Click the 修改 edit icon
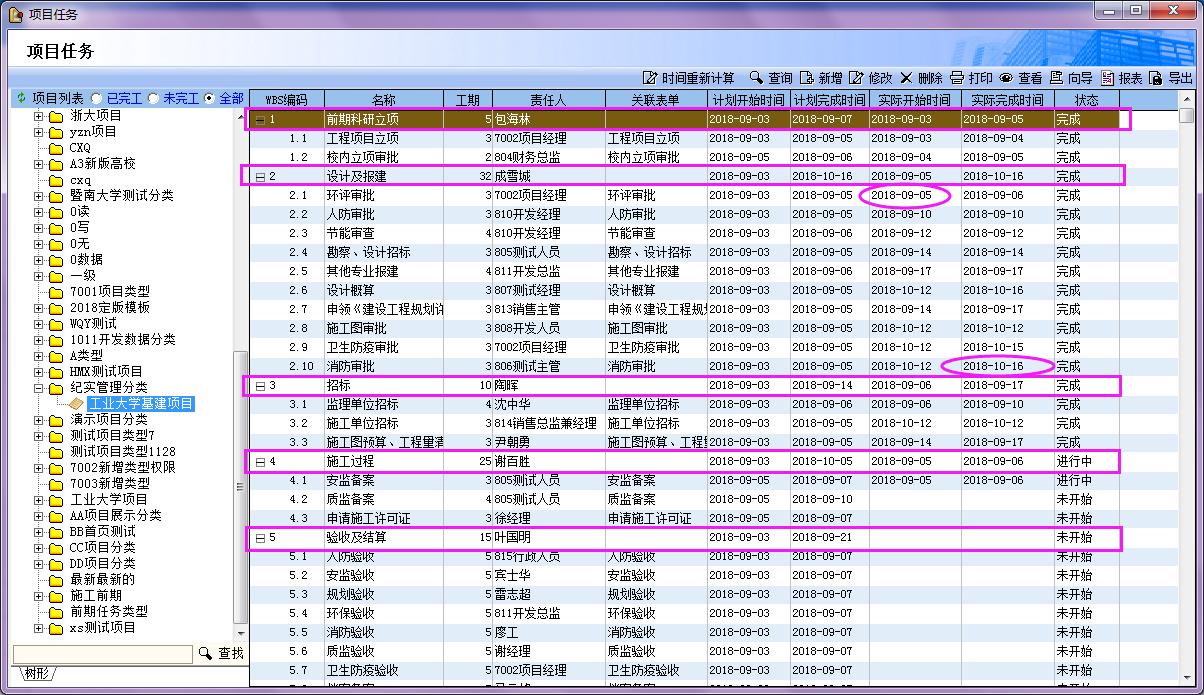 (x=857, y=78)
